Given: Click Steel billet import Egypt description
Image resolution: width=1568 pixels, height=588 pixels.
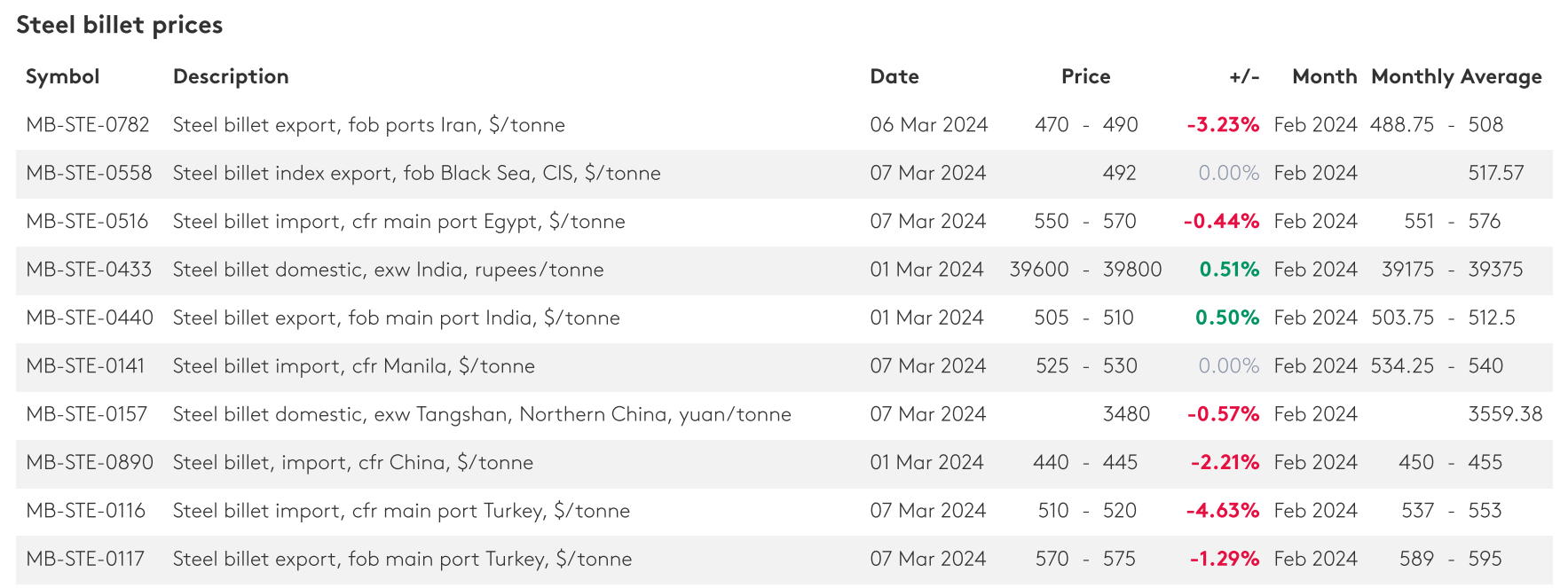Looking at the screenshot, I should 398,222.
